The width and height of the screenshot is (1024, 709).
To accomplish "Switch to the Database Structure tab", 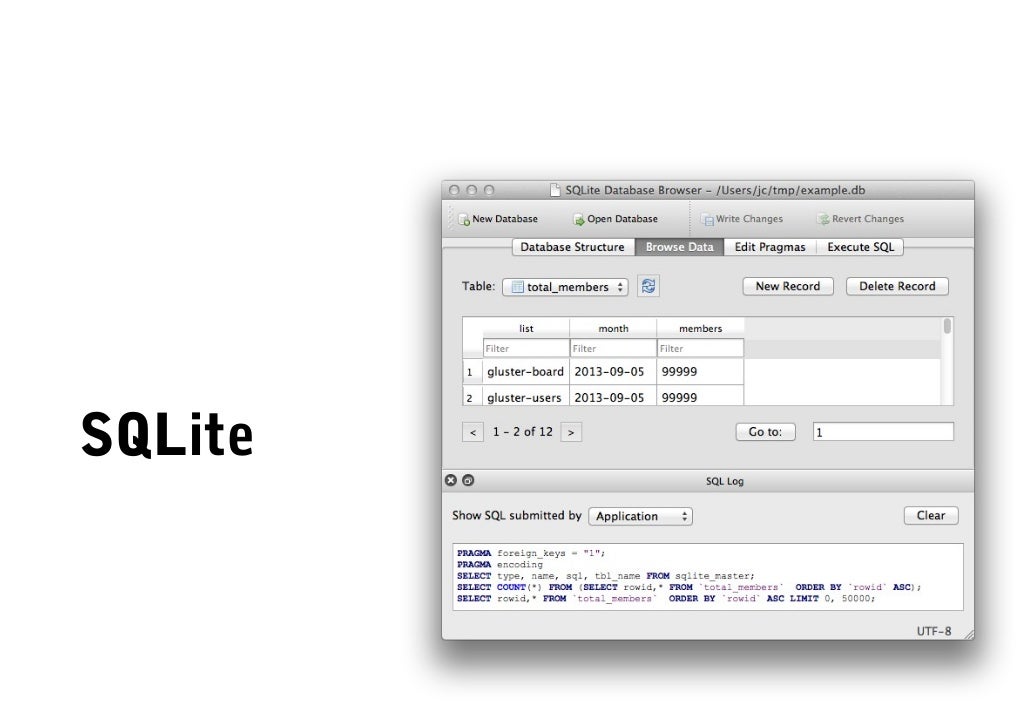I will click(x=572, y=247).
